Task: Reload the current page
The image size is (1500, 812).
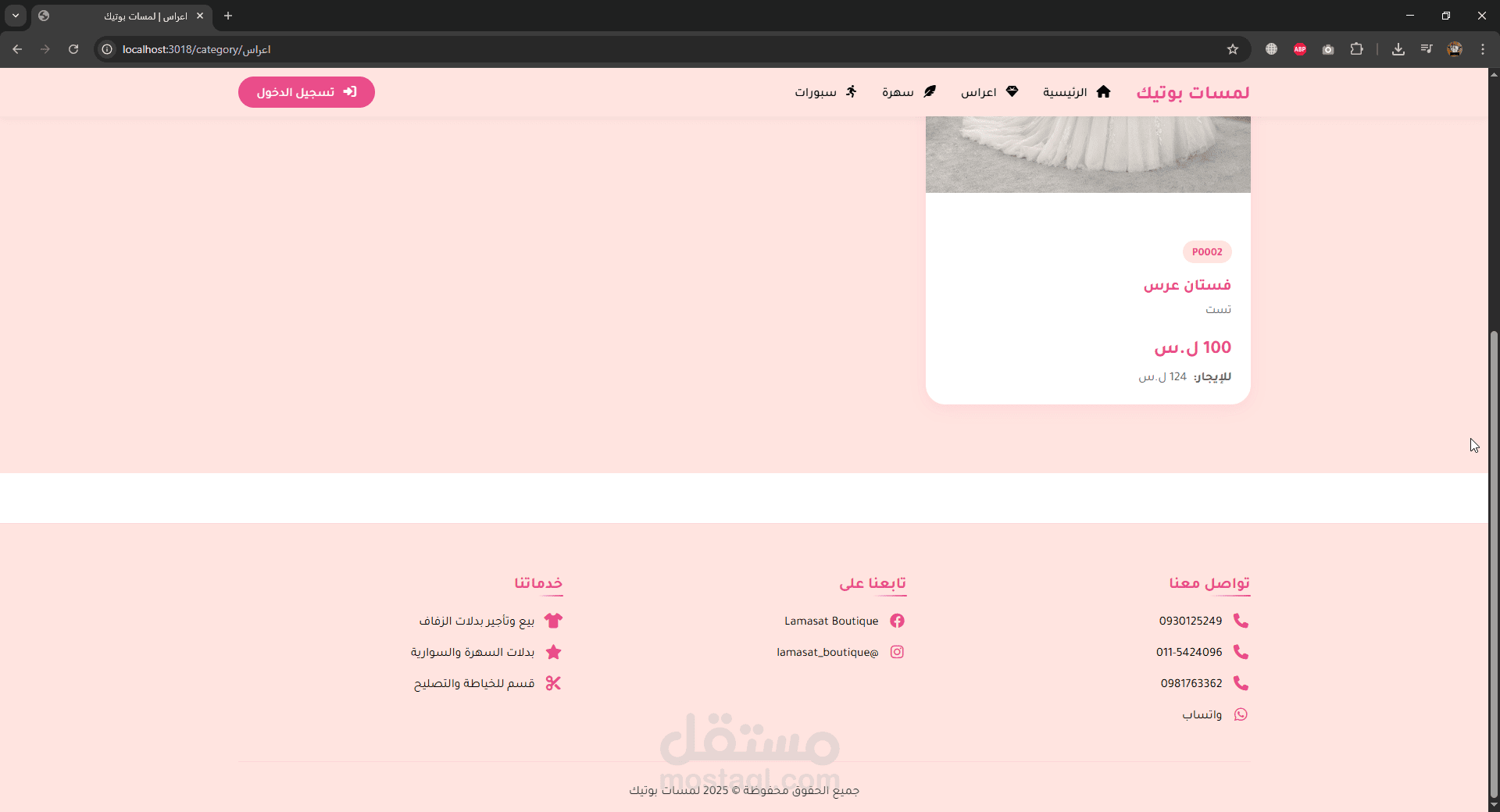Action: 73,49
